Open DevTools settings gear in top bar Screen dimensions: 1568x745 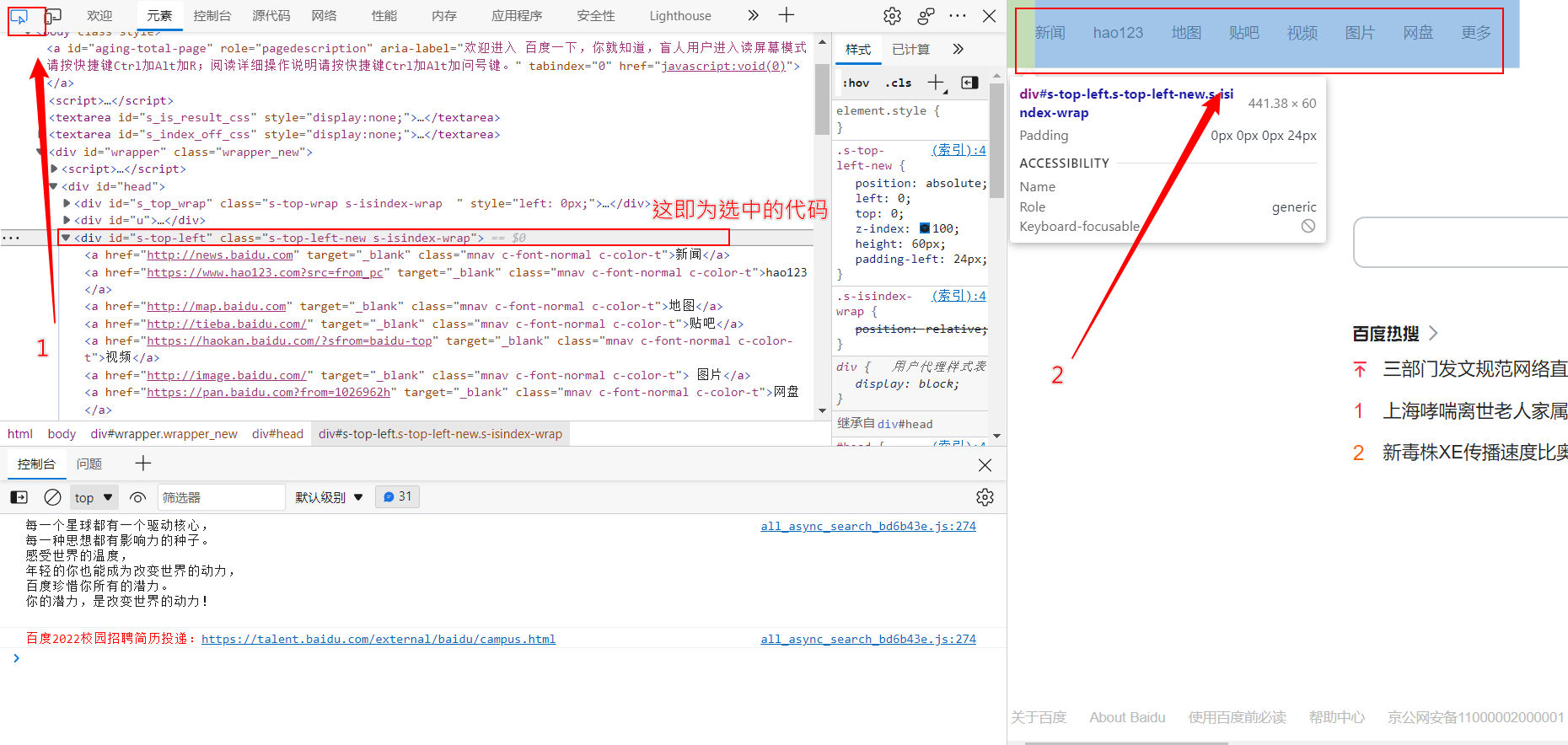click(892, 16)
